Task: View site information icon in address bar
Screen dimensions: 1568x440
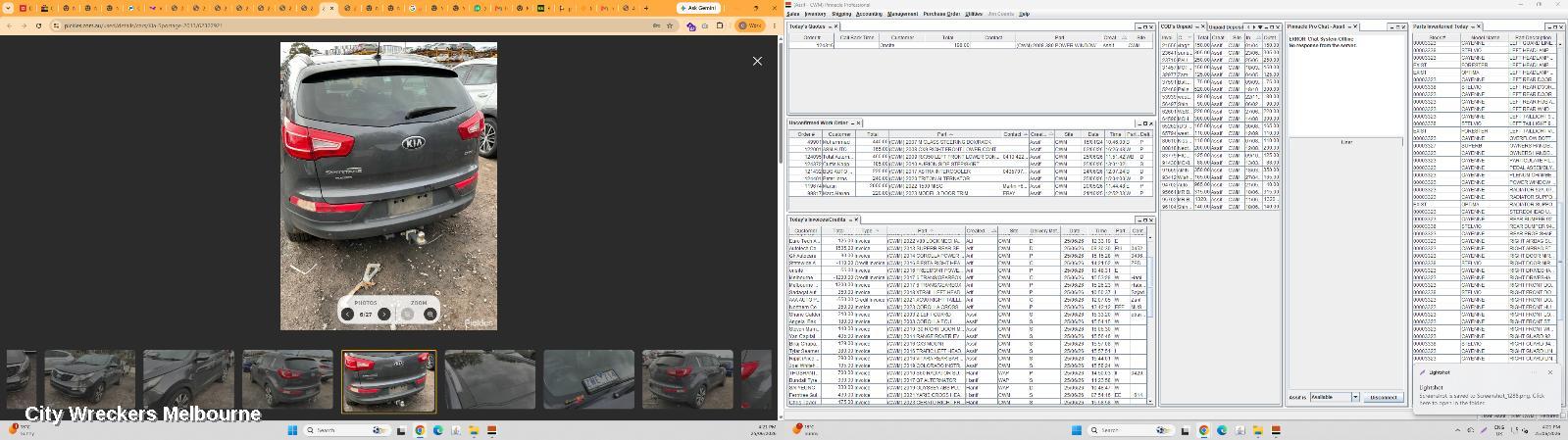Action: (x=55, y=25)
